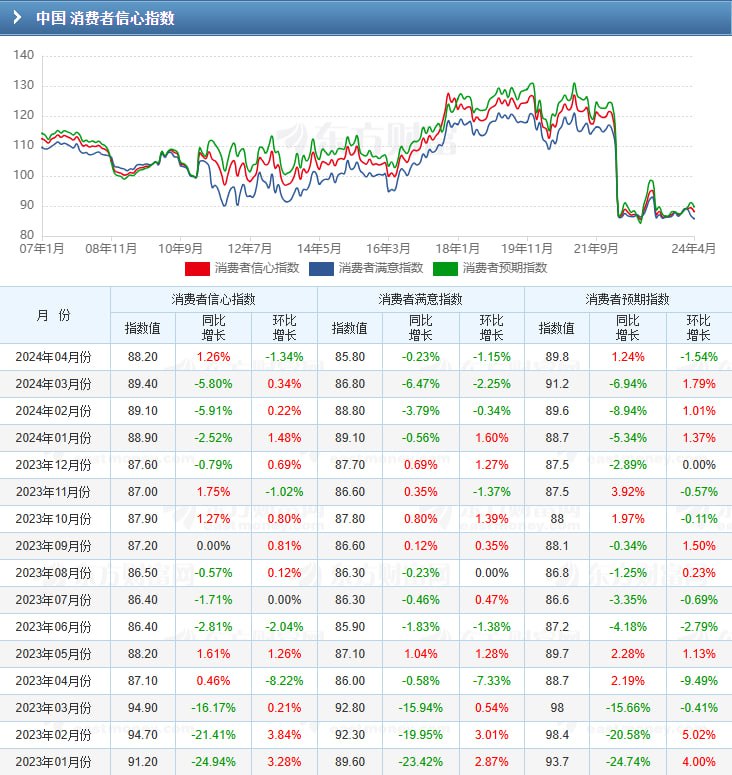This screenshot has width=732, height=775.
Task: Click the 消费者预期指数 table group header
Action: click(627, 299)
